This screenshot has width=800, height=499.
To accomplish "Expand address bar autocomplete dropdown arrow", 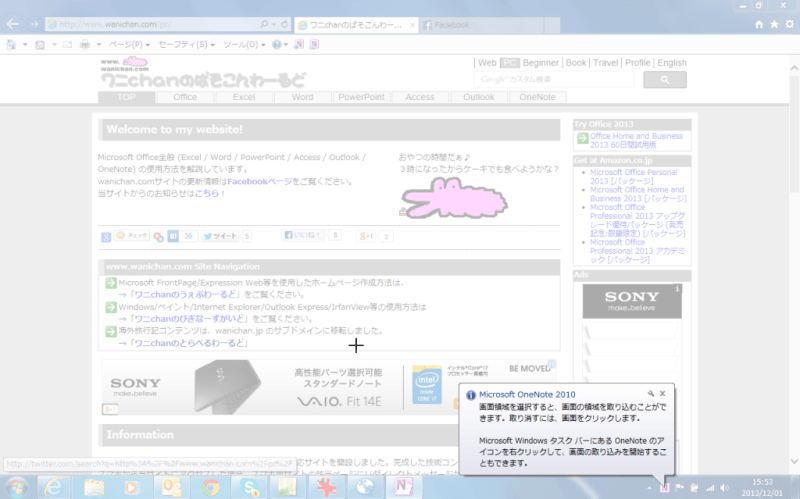I will click(273, 24).
